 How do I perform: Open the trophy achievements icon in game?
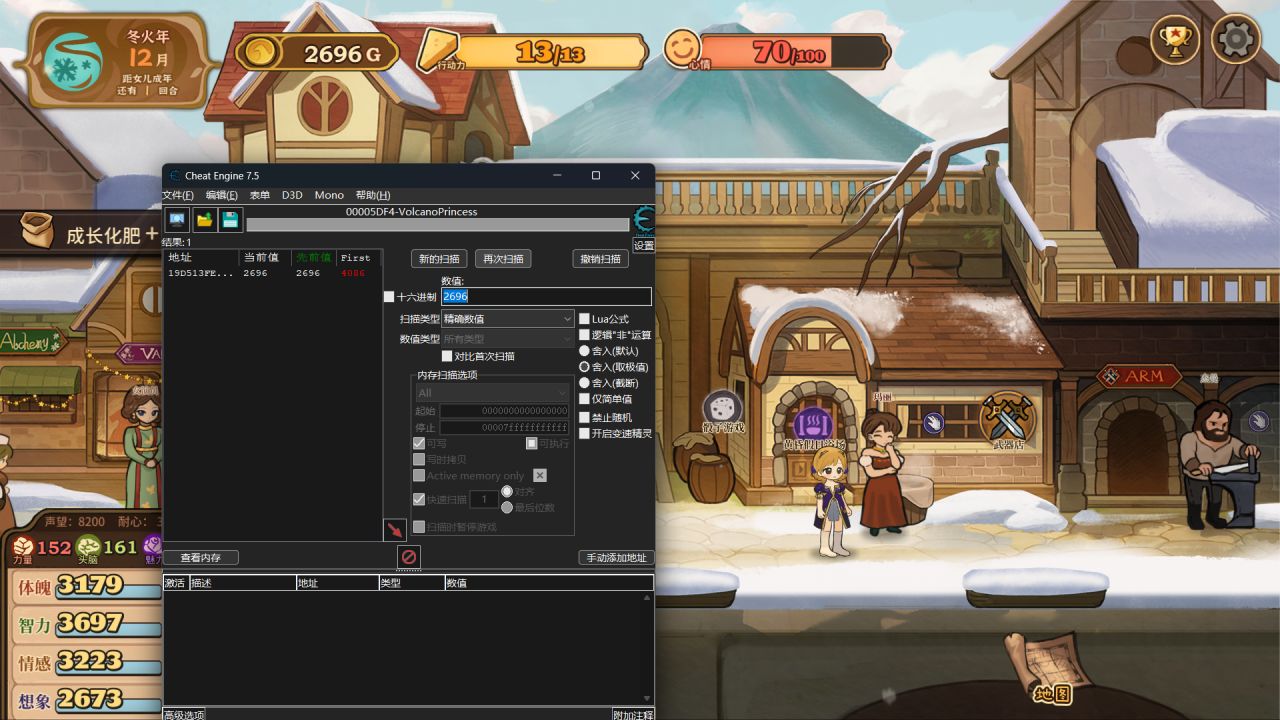1175,40
